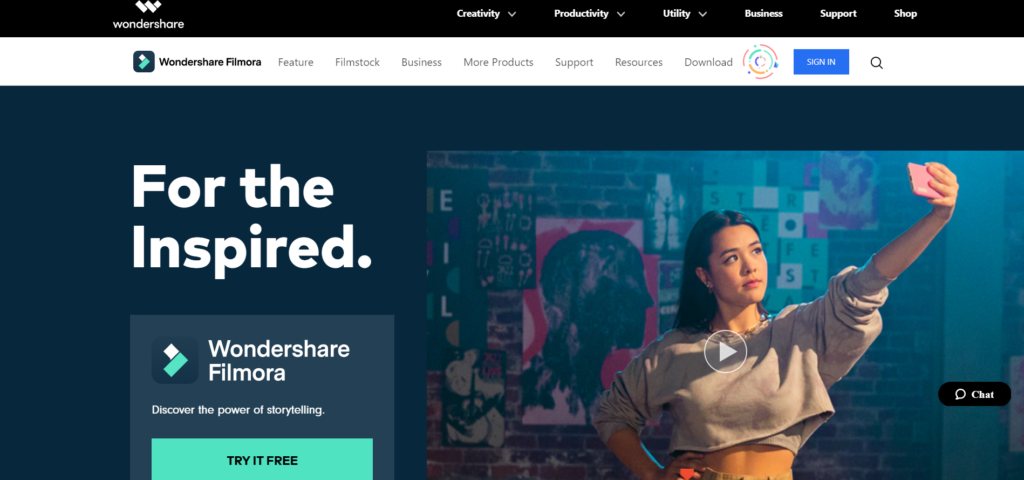This screenshot has height=480, width=1024.
Task: Expand the Productivity dropdown
Action: pyautogui.click(x=589, y=14)
